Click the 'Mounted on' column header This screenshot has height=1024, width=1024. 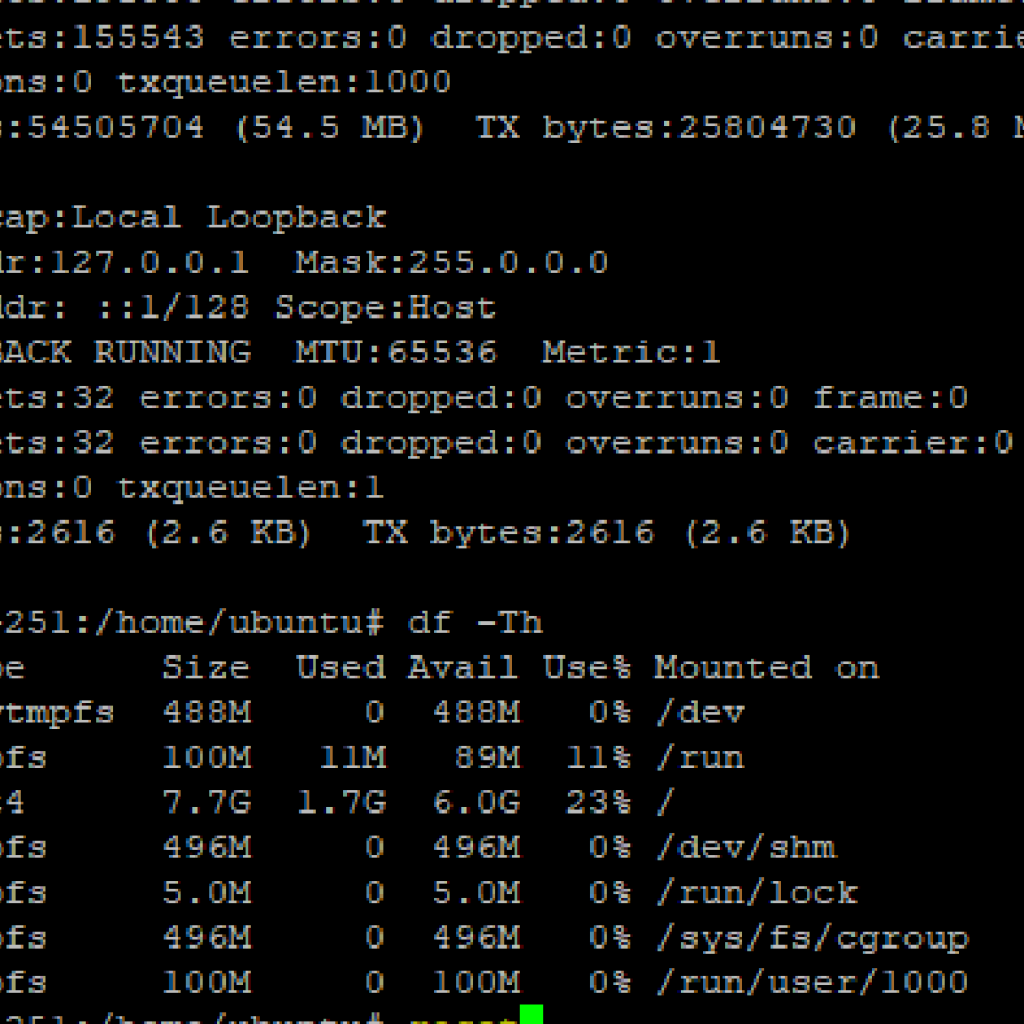(767, 668)
